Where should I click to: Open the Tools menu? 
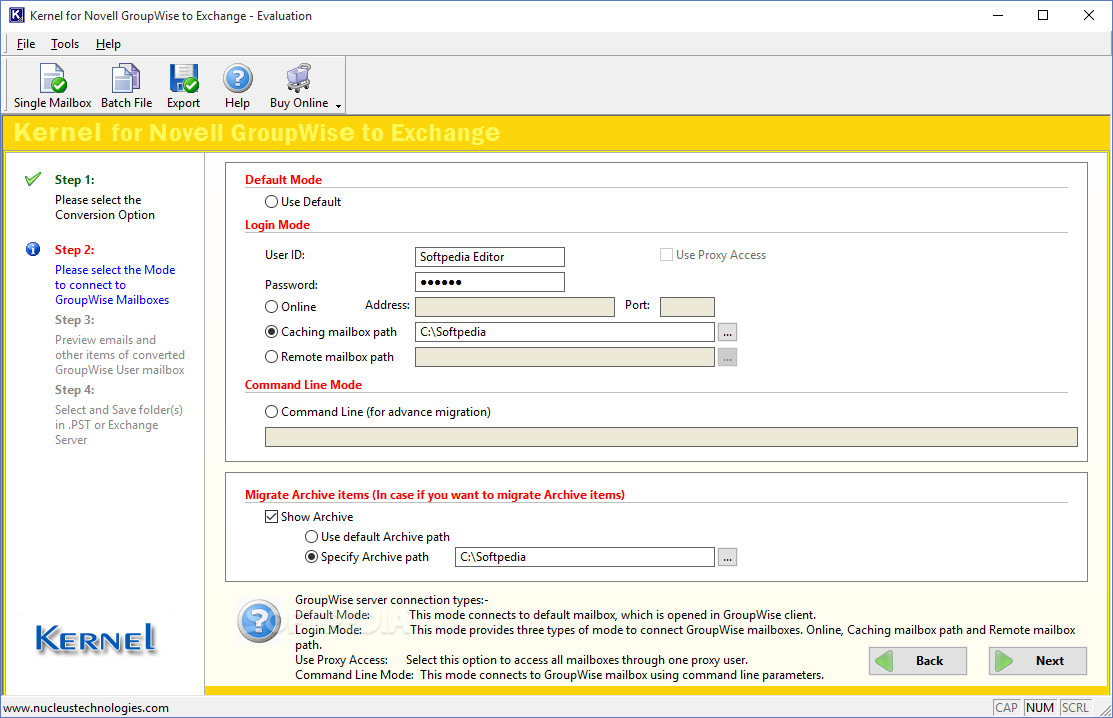65,44
